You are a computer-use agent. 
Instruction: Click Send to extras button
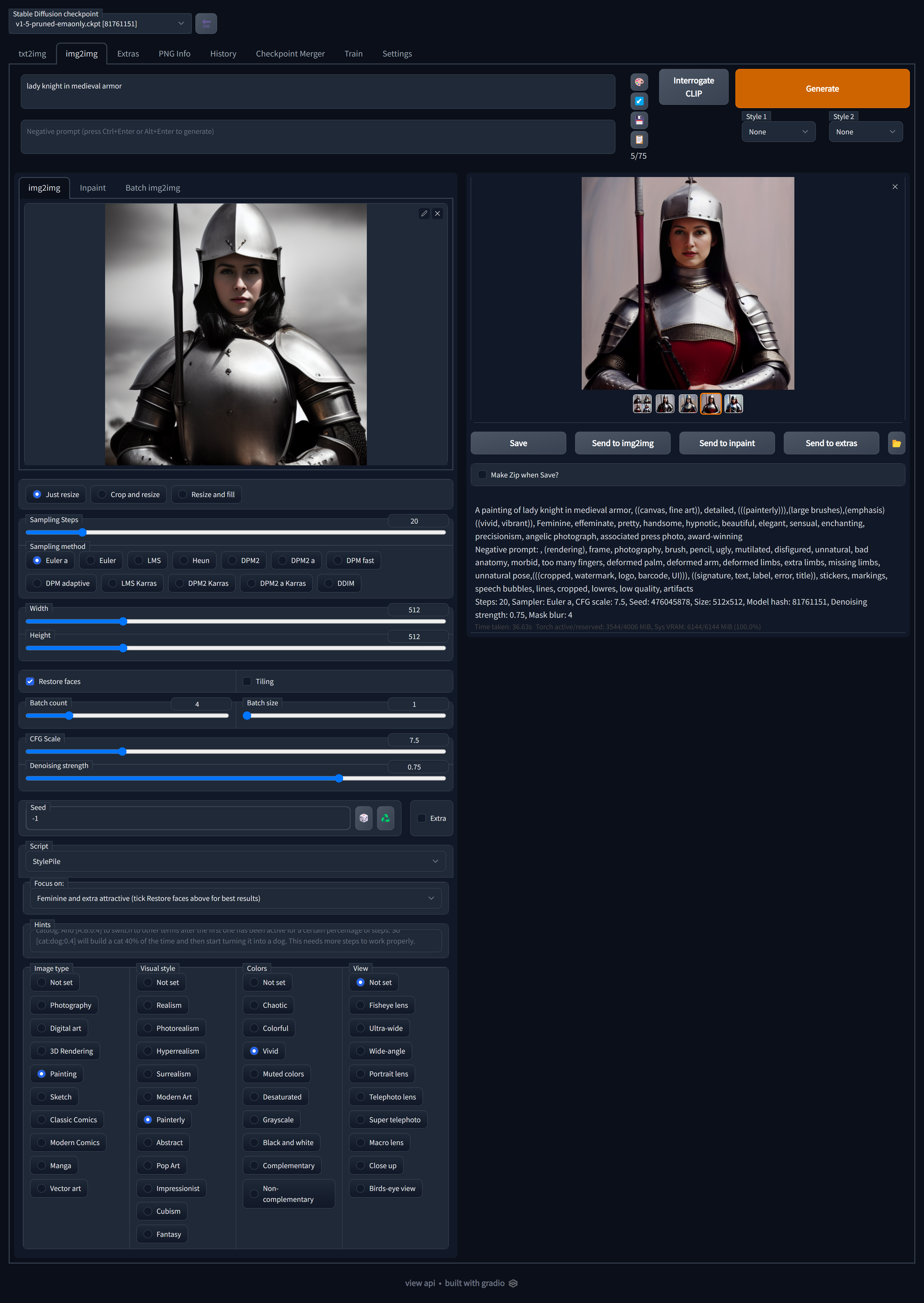pos(831,443)
